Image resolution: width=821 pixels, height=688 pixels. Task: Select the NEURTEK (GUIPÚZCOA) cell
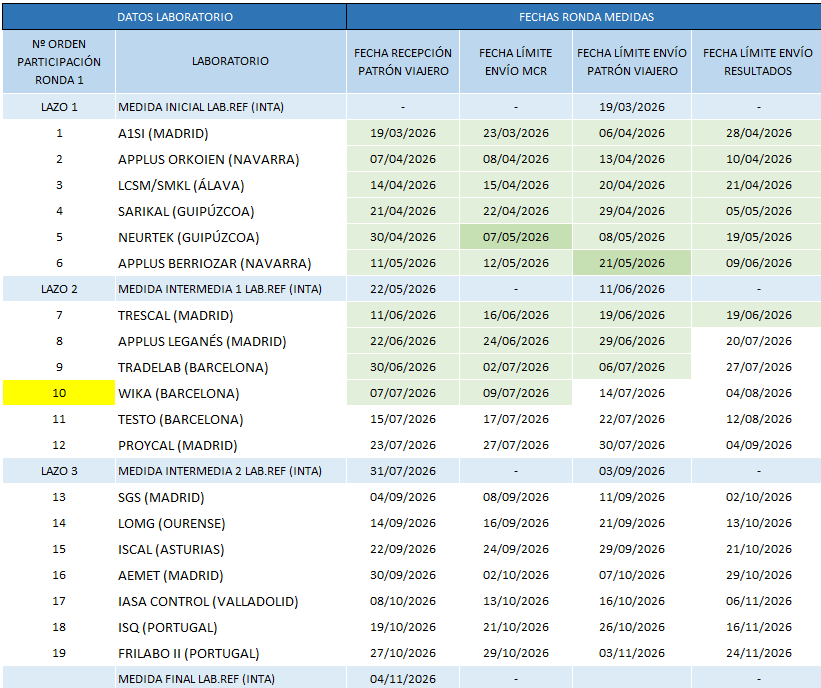point(230,237)
